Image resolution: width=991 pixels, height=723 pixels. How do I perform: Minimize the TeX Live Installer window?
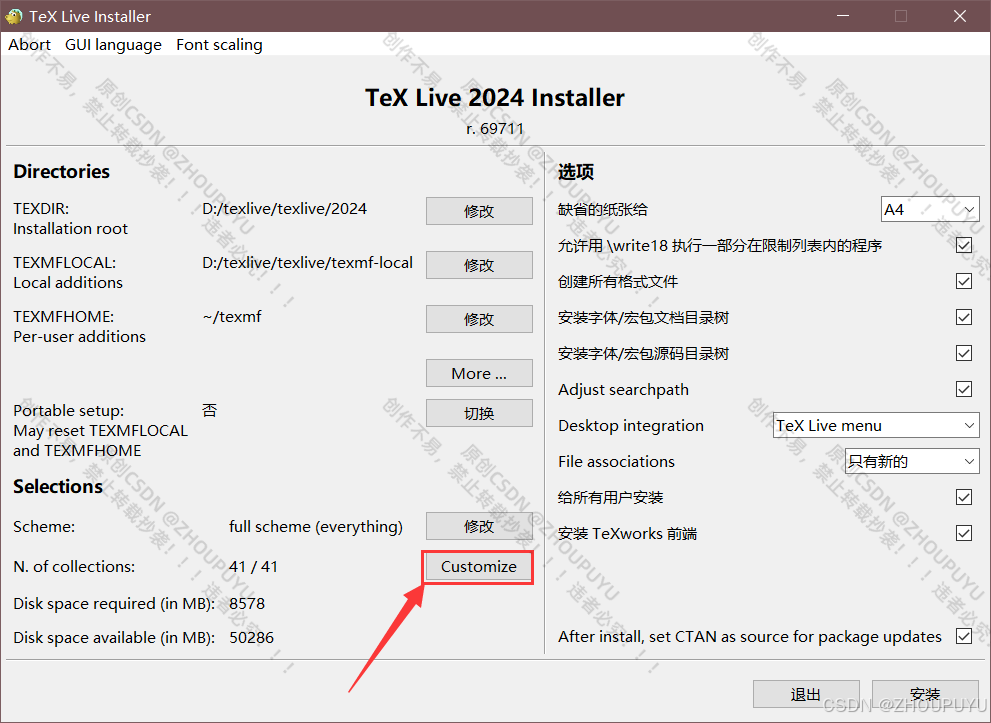(842, 16)
